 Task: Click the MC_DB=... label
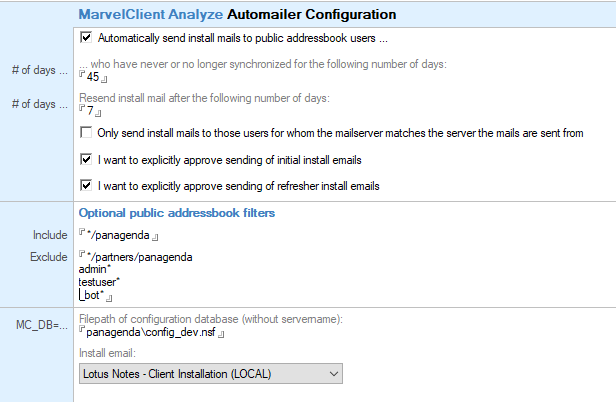click(42, 325)
